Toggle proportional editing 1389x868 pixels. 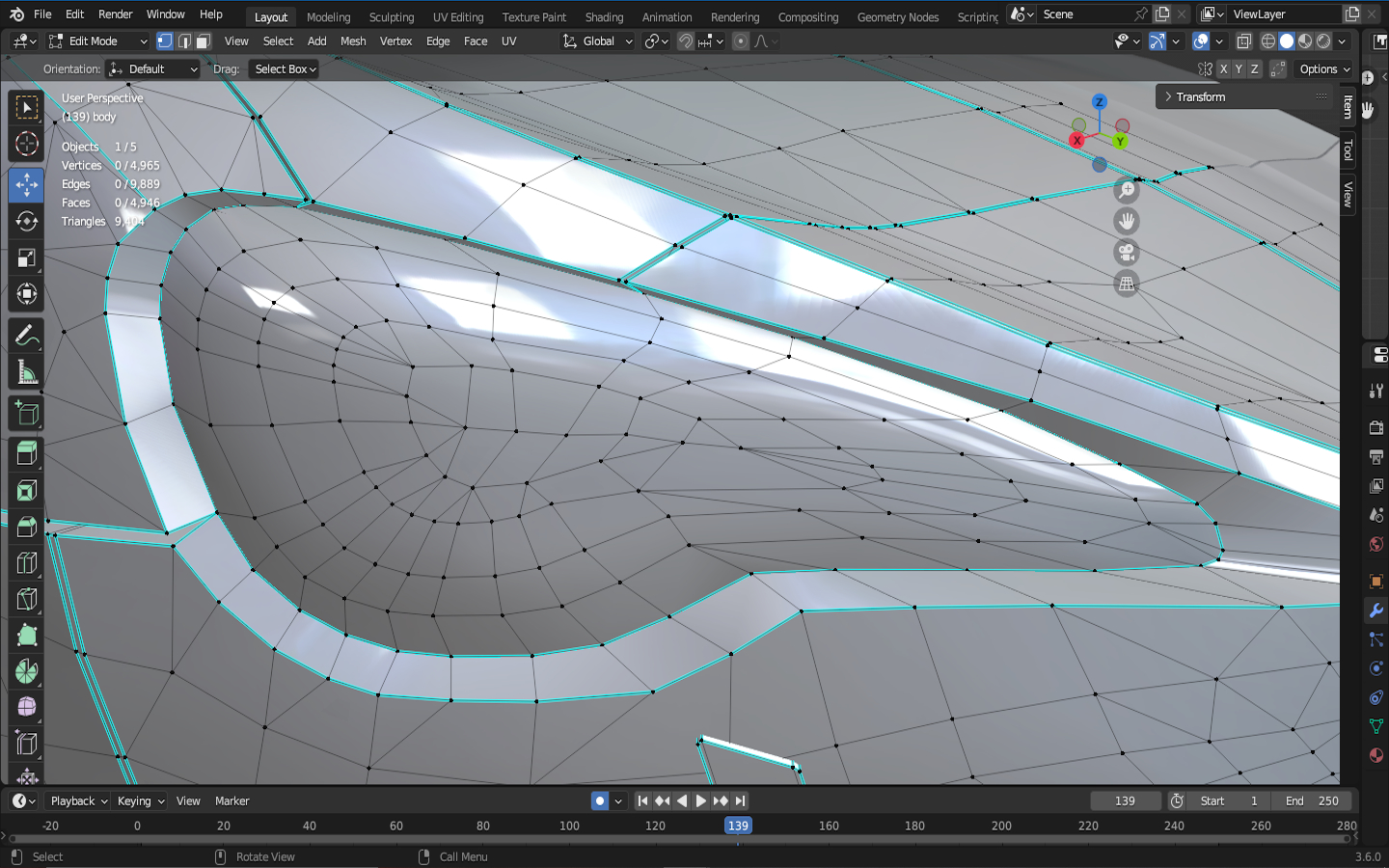coord(741,41)
